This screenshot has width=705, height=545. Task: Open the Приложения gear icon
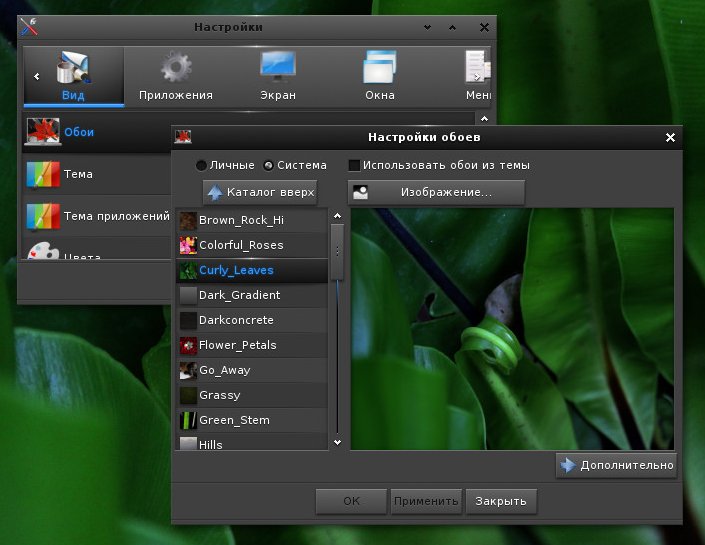coord(176,67)
